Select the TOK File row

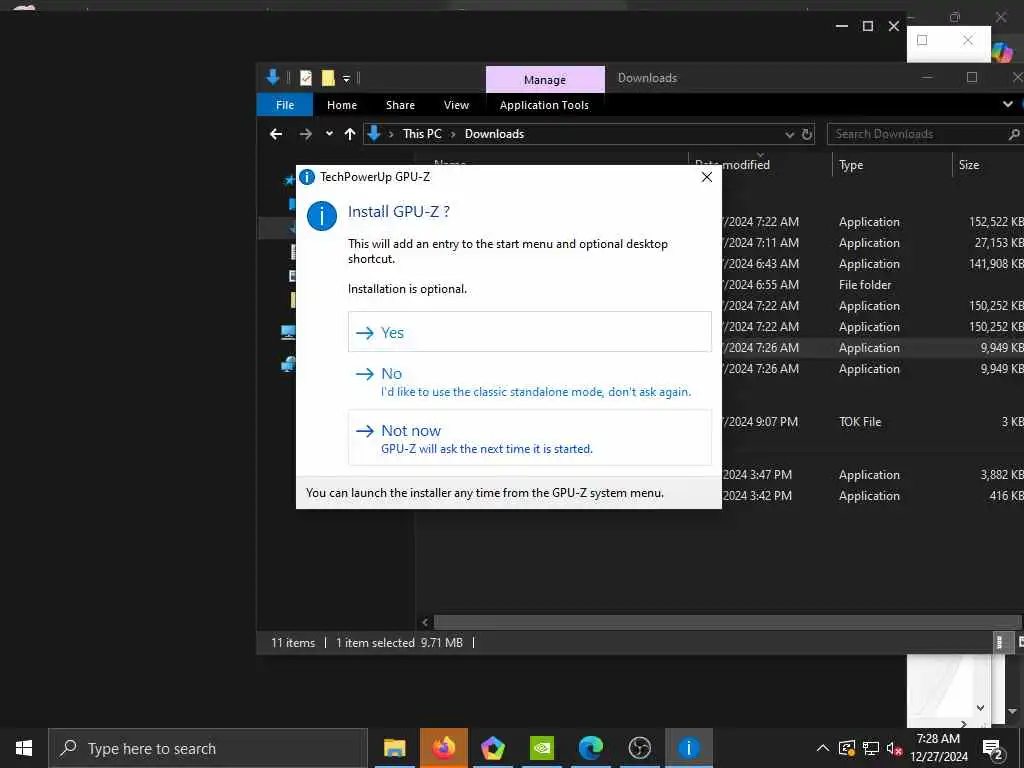(859, 422)
